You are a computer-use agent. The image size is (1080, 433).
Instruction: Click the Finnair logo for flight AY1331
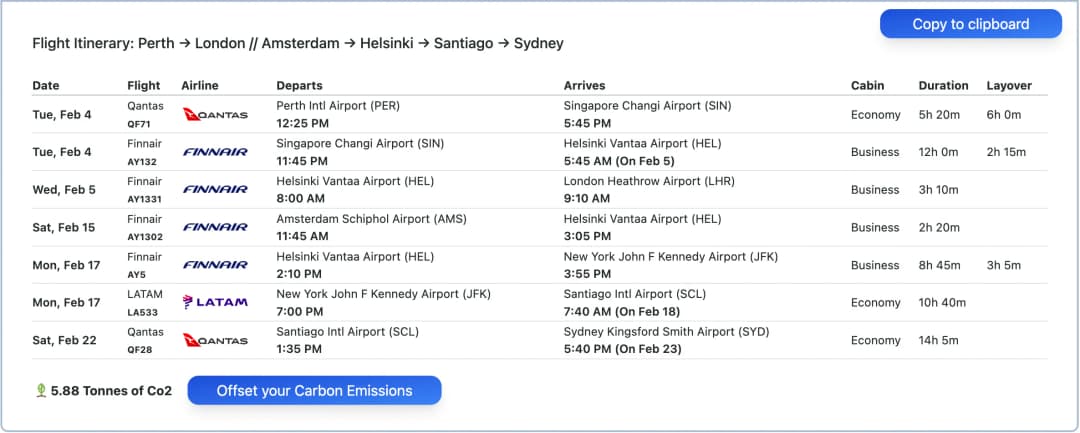[x=215, y=189]
